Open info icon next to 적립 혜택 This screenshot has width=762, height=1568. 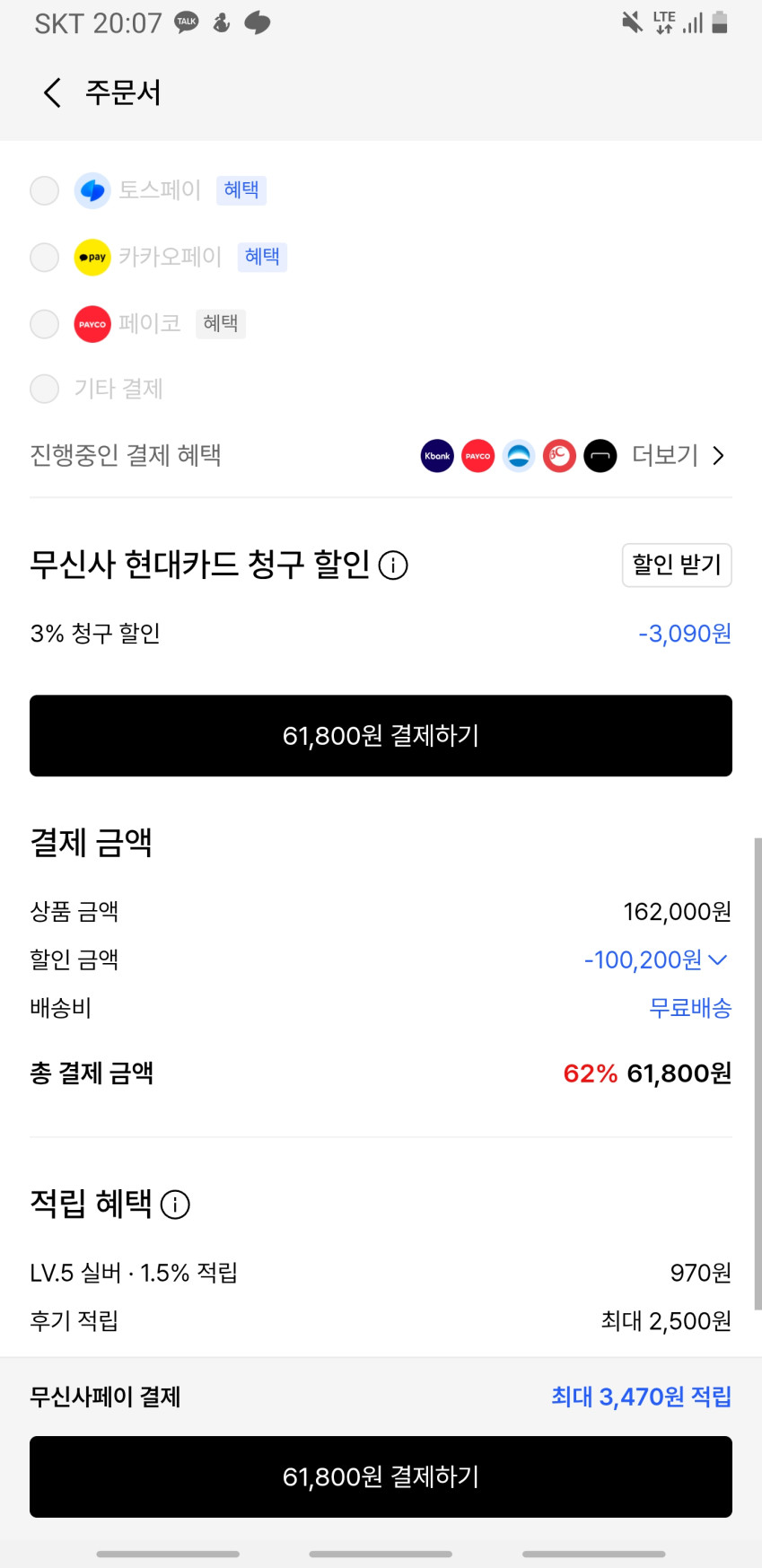(175, 1204)
